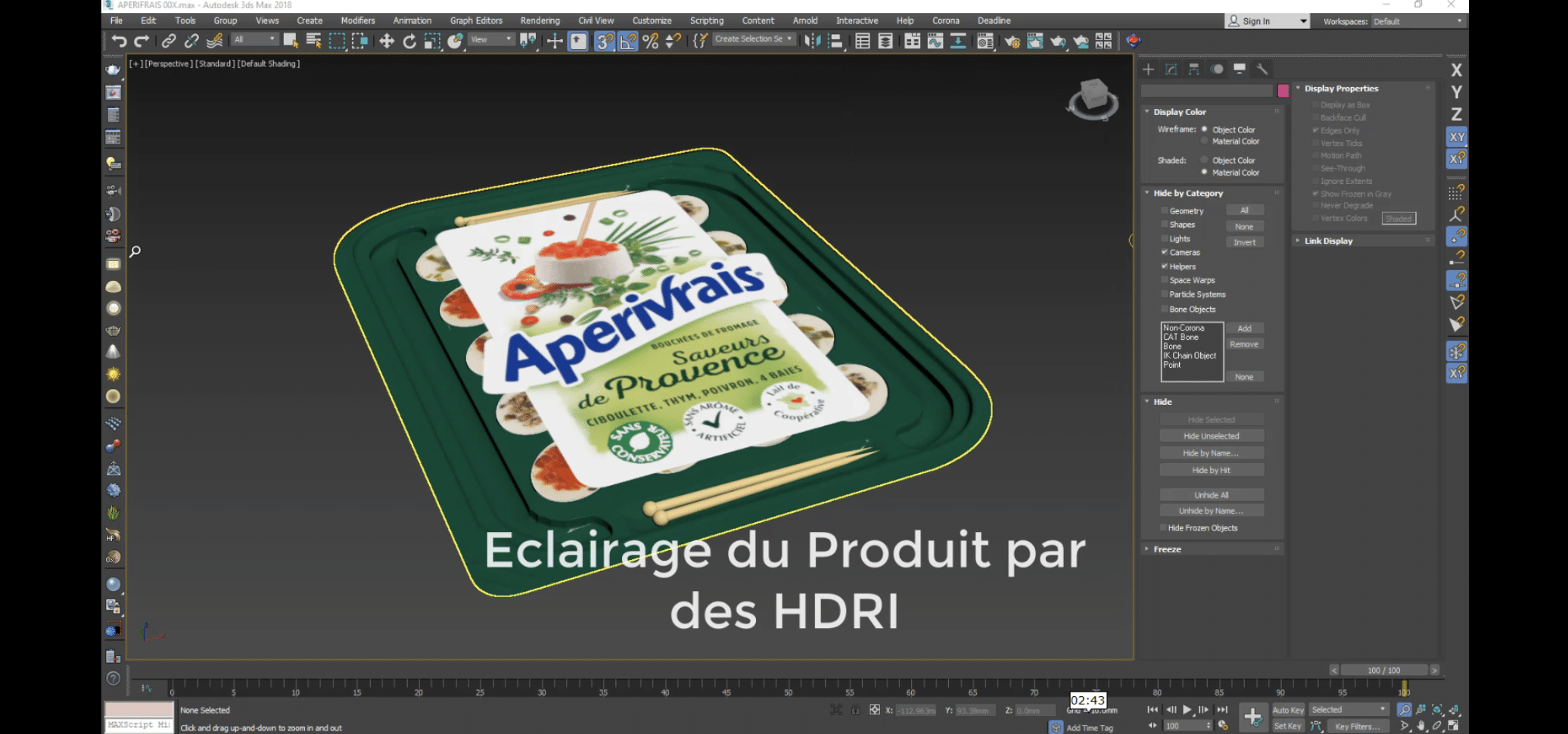This screenshot has width=1568, height=734.
Task: Open the Animation menu
Action: [x=412, y=20]
